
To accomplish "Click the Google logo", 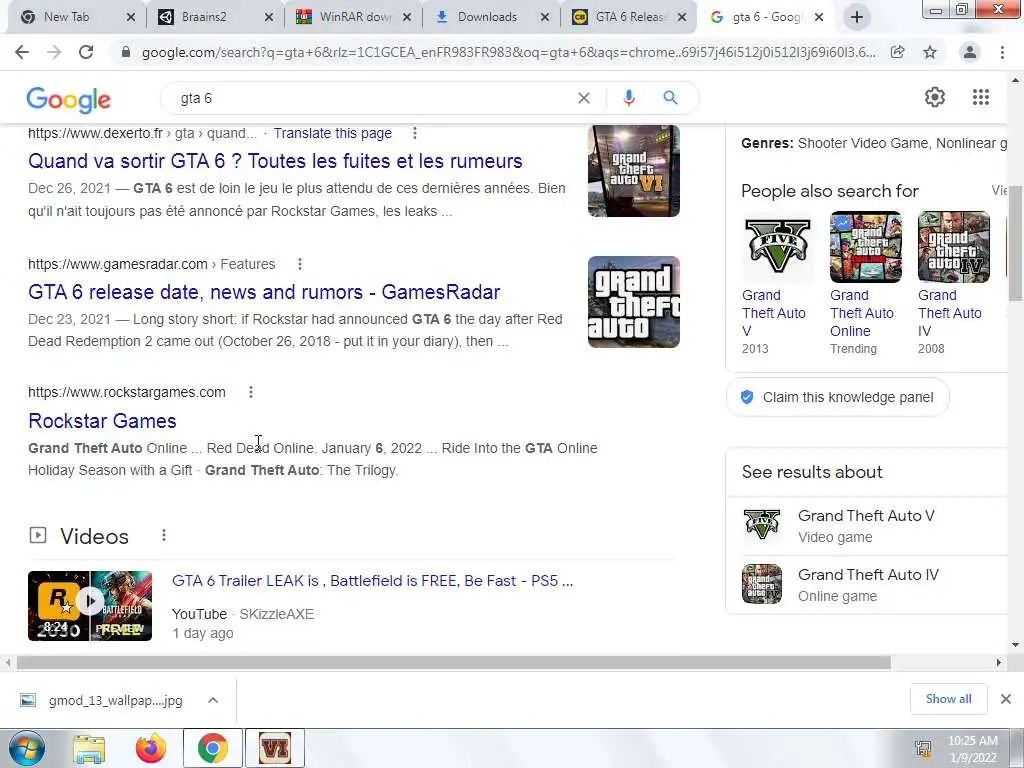I will point(69,99).
